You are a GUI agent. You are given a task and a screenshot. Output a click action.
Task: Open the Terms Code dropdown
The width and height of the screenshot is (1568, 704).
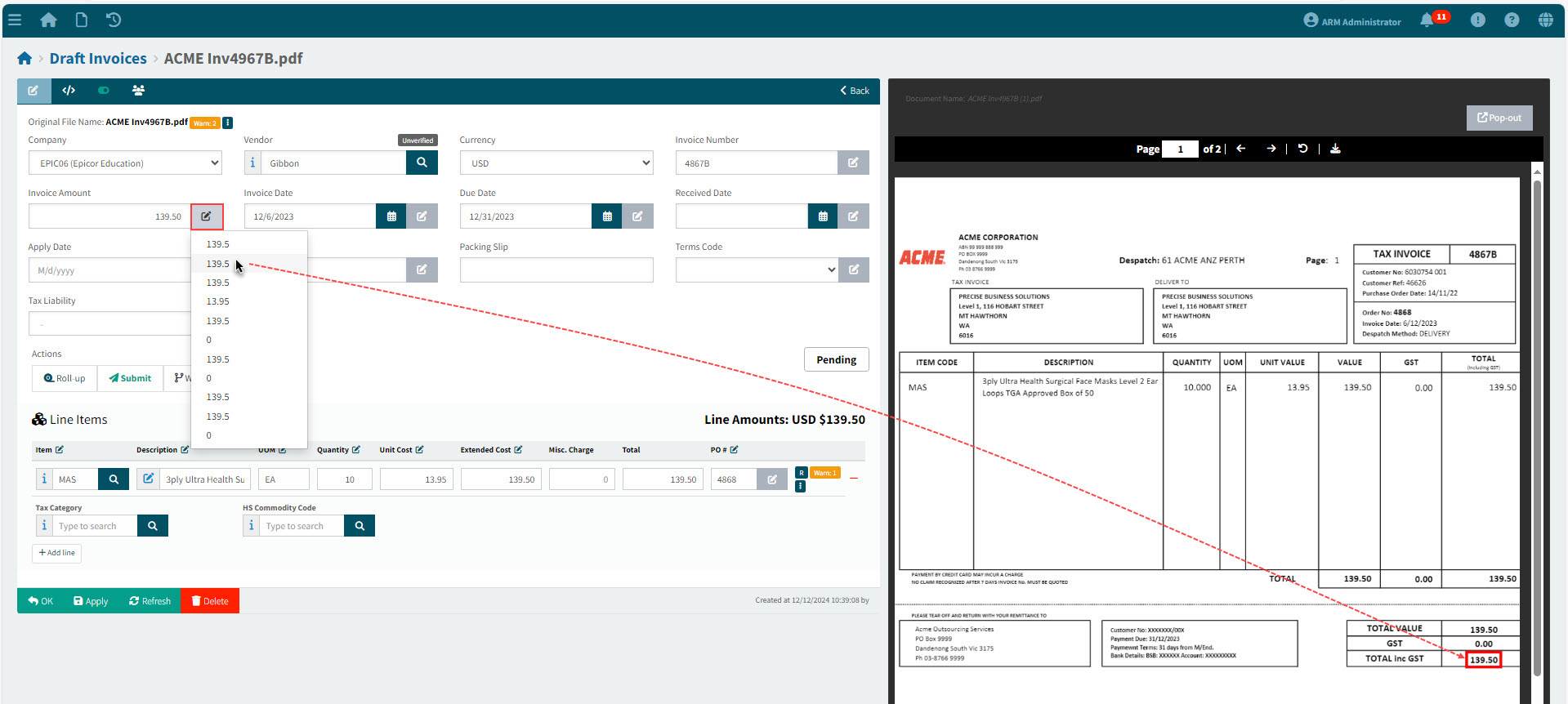click(757, 270)
